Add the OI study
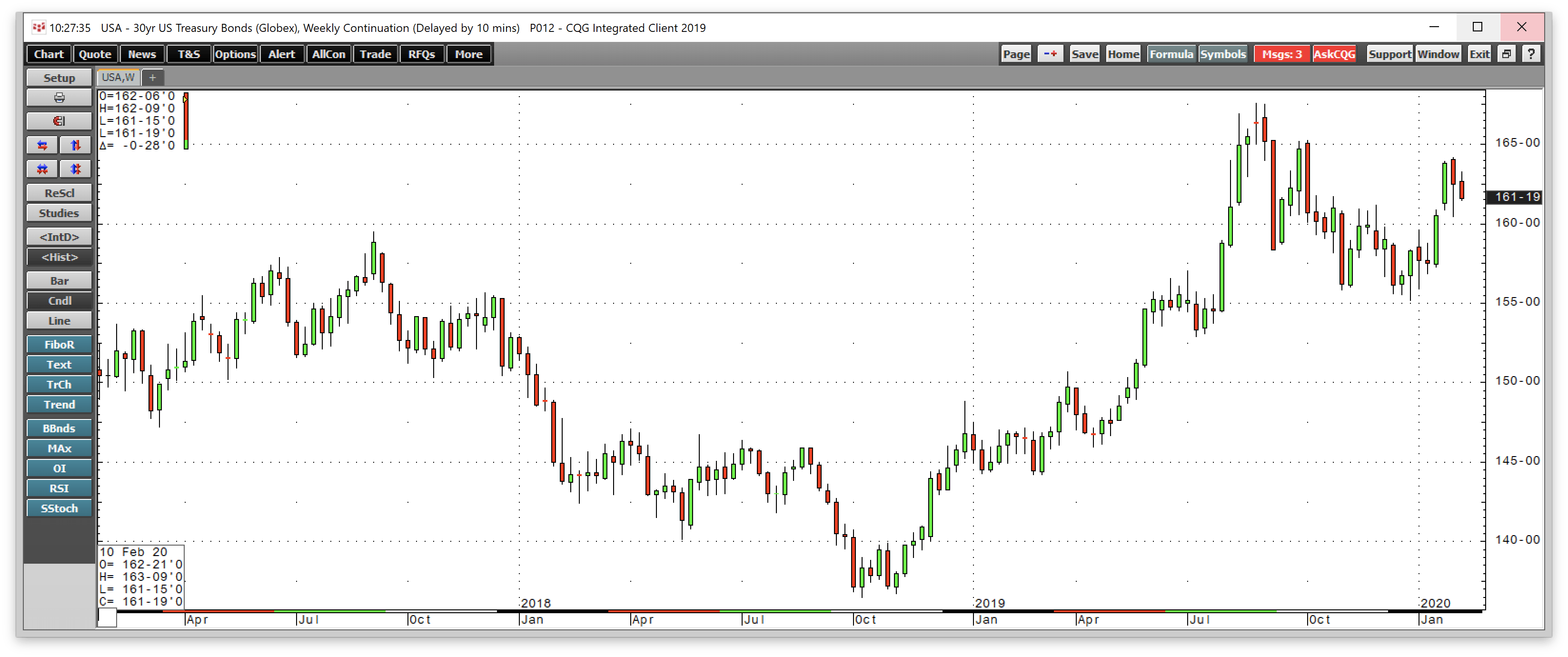 [x=59, y=468]
